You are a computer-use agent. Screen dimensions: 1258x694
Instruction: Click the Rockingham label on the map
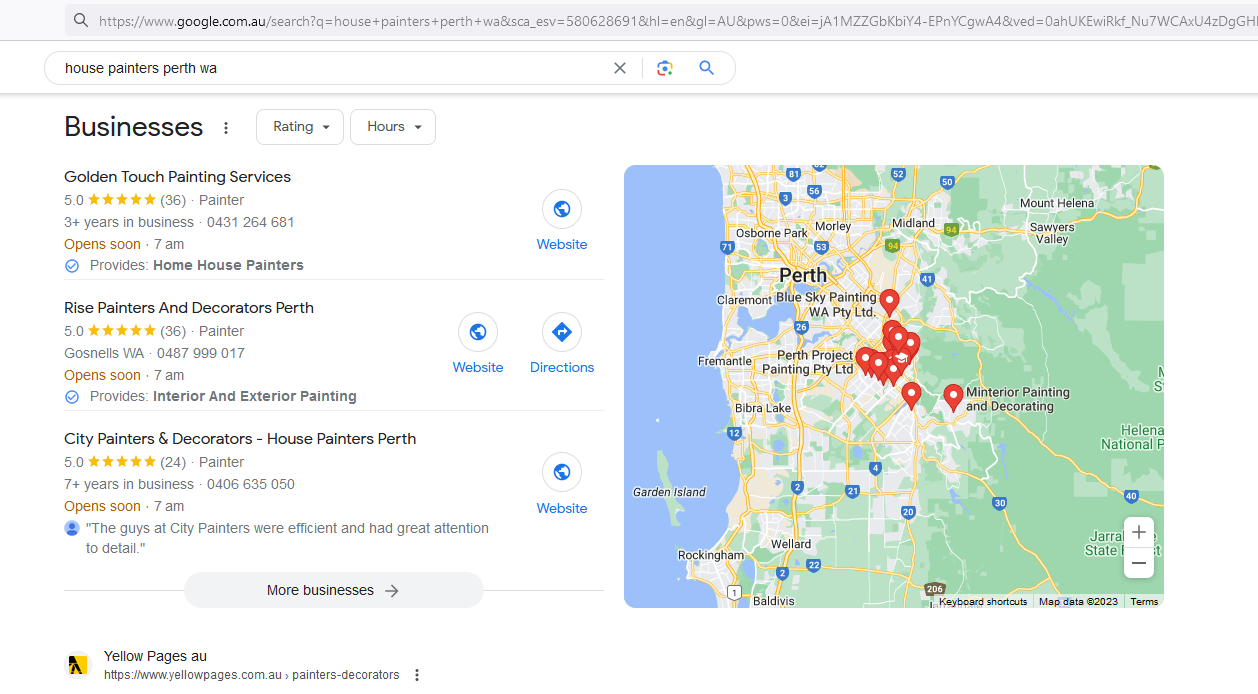point(711,555)
